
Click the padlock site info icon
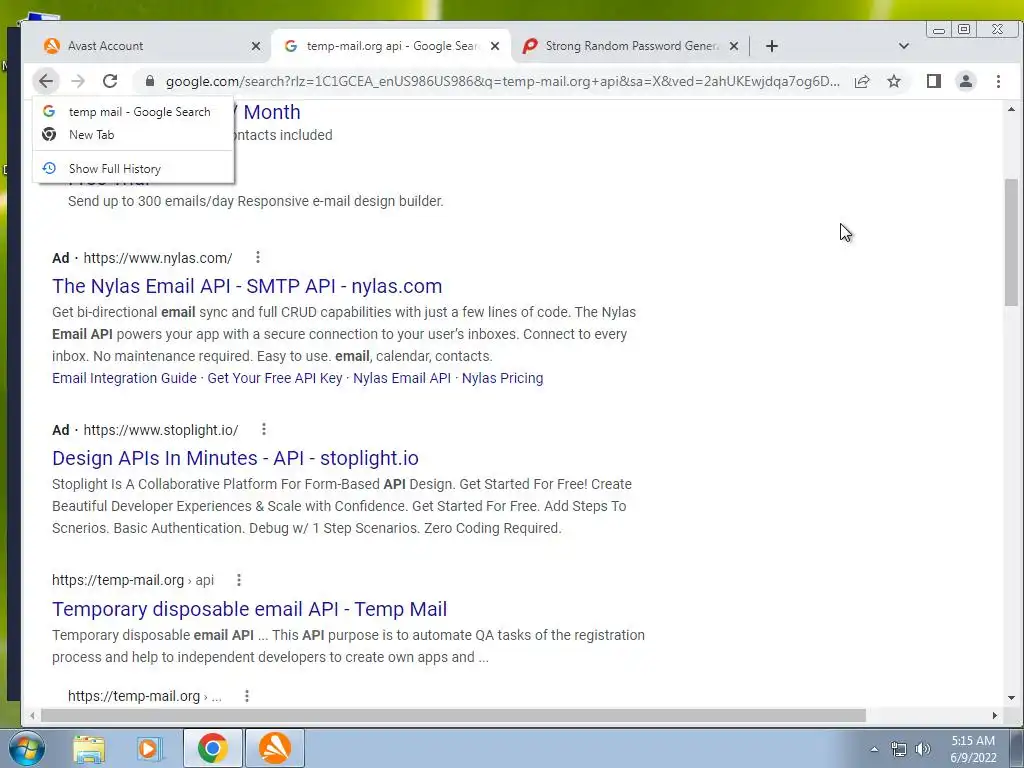pyautogui.click(x=150, y=81)
